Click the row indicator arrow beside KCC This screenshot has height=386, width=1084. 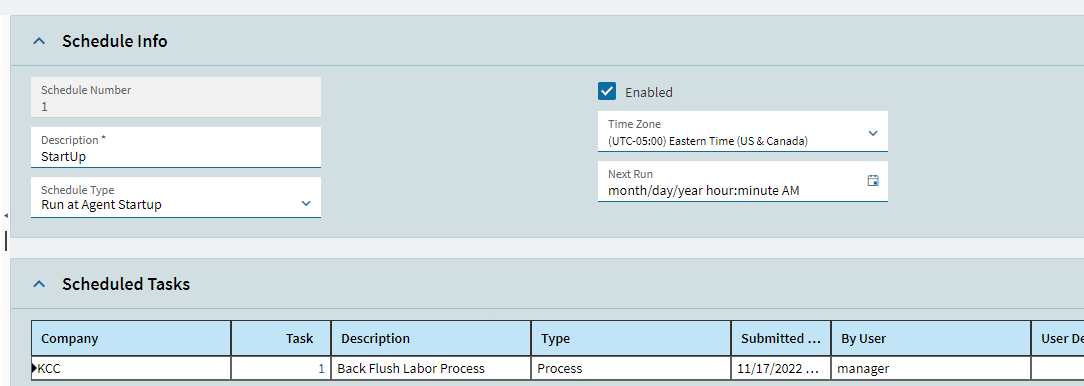pyautogui.click(x=35, y=369)
